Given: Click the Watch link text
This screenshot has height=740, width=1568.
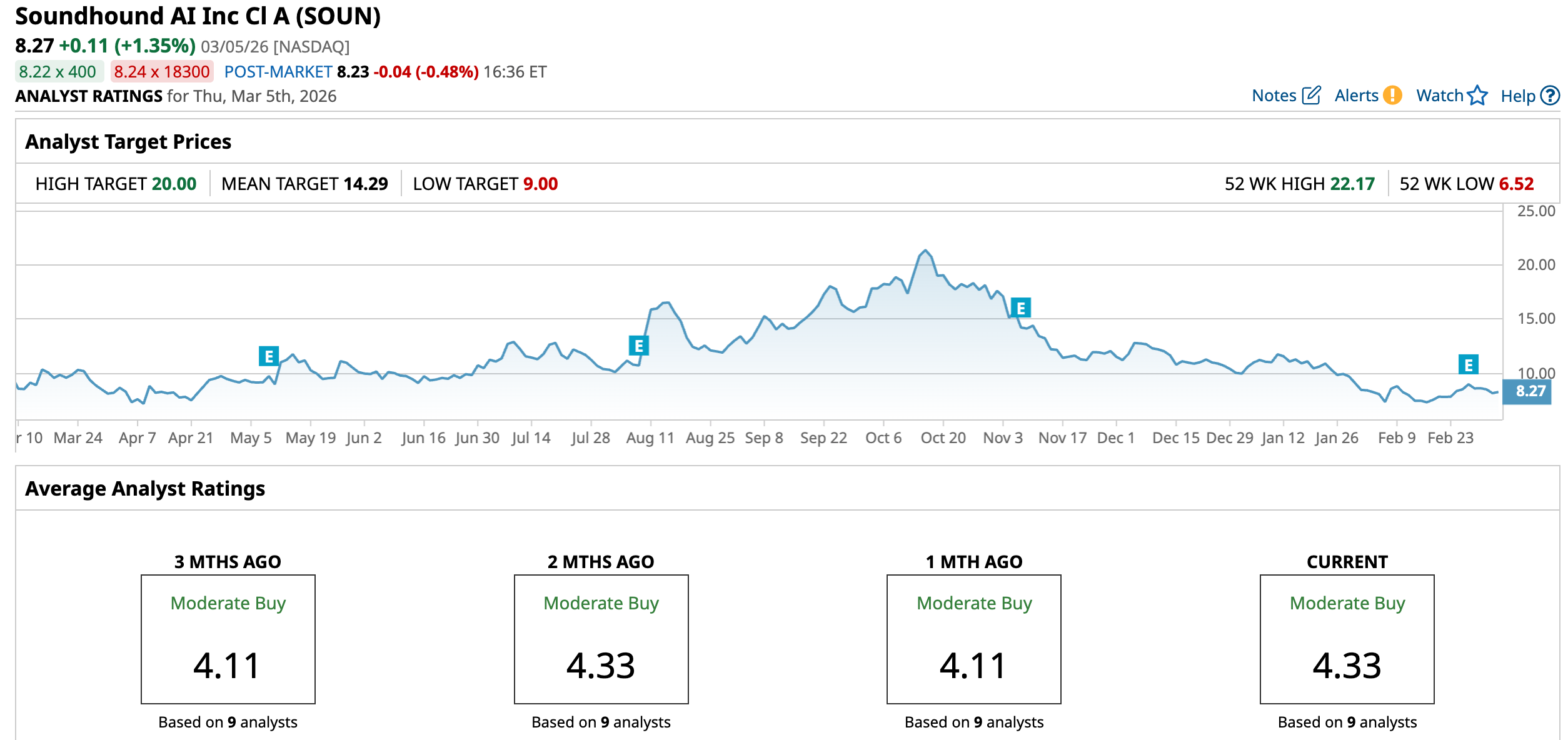Looking at the screenshot, I should pyautogui.click(x=1439, y=96).
